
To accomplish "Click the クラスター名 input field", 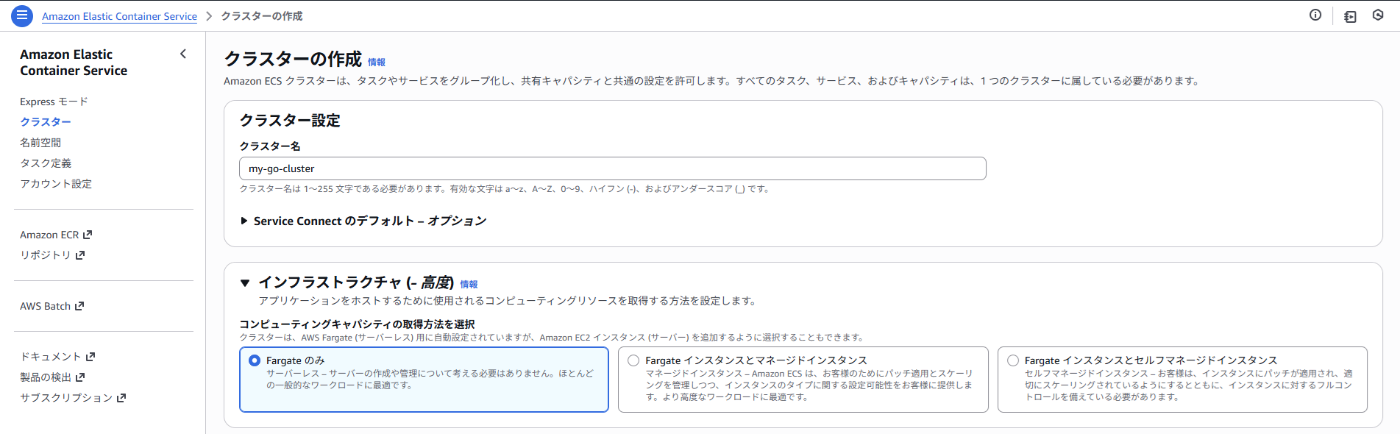I will [x=613, y=168].
